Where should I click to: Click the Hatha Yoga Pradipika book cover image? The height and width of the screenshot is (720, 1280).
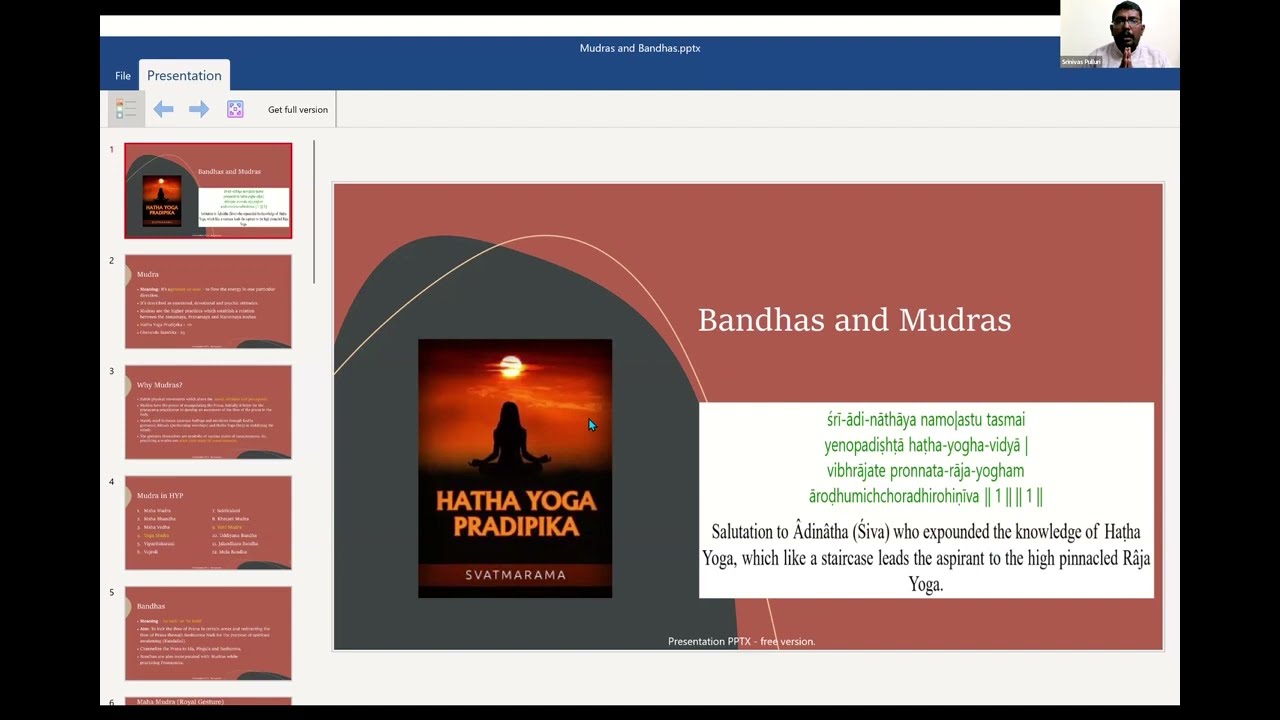515,468
